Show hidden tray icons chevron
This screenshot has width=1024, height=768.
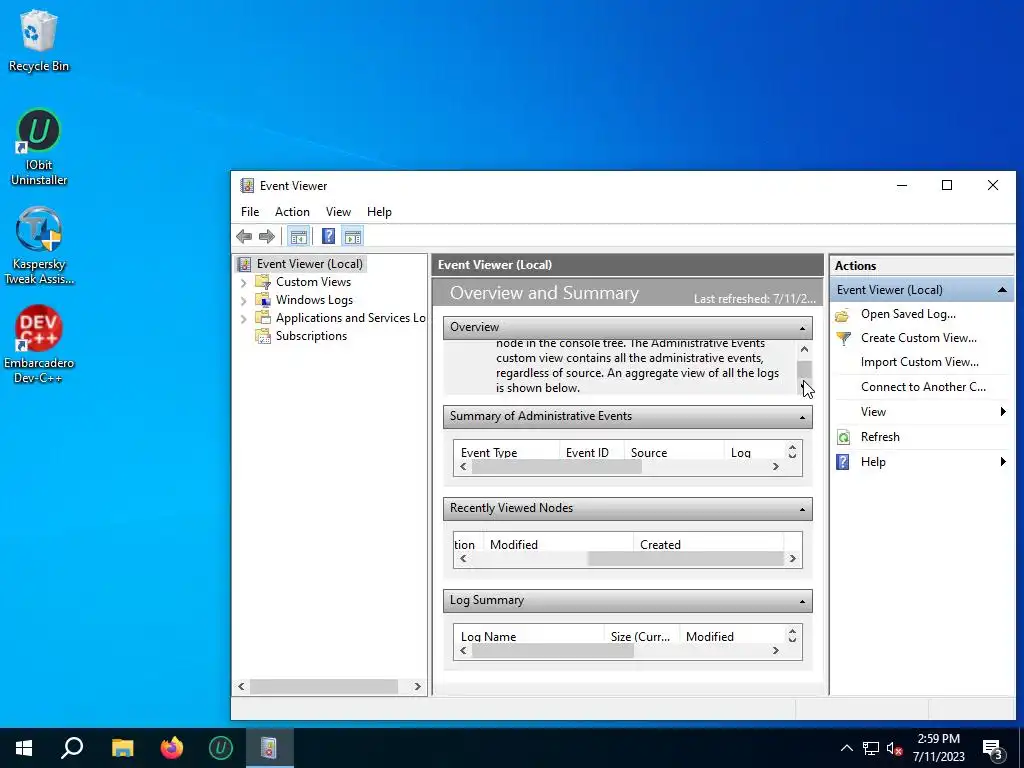pos(846,748)
